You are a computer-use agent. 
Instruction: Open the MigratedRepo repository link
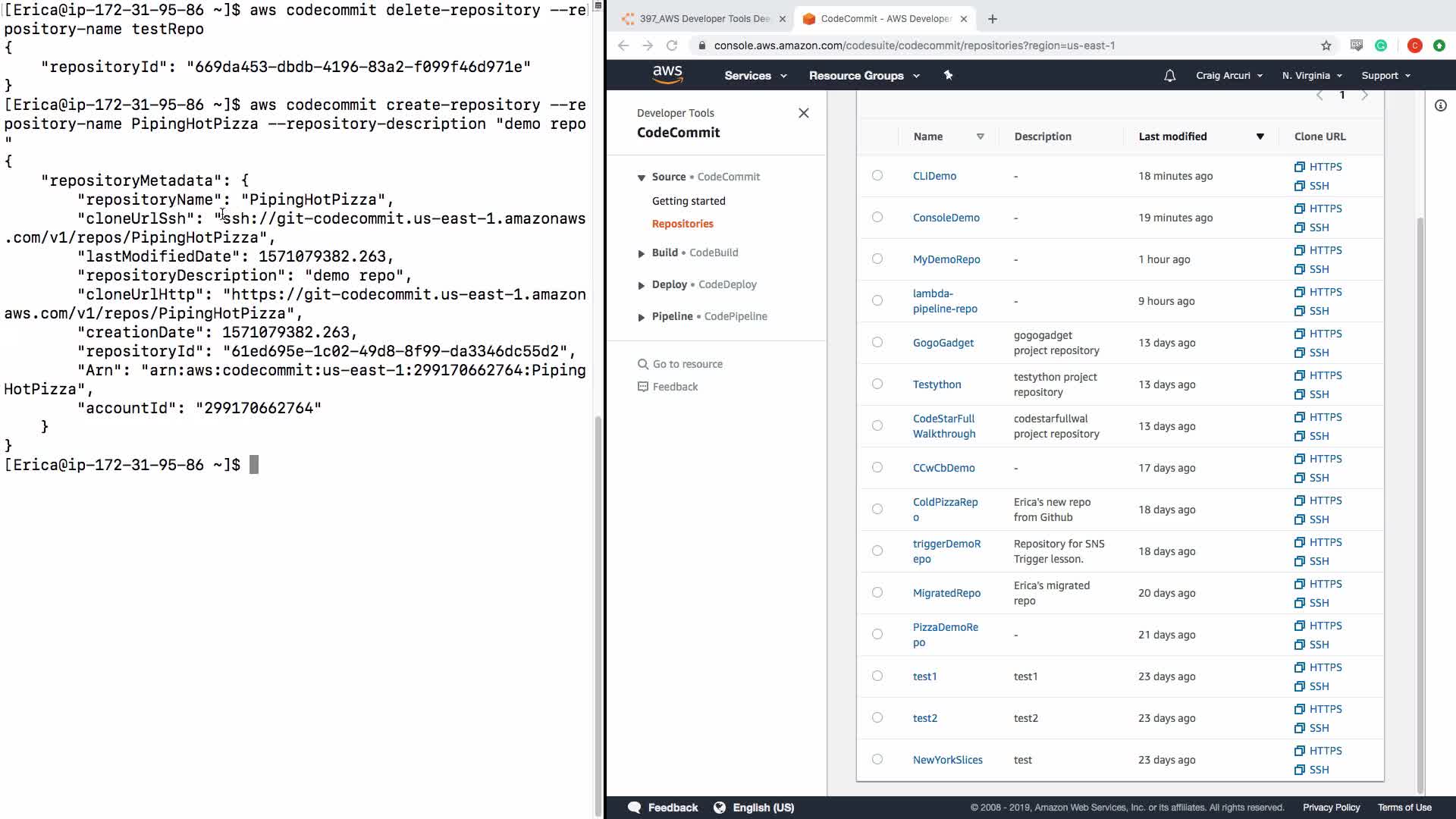pyautogui.click(x=946, y=593)
